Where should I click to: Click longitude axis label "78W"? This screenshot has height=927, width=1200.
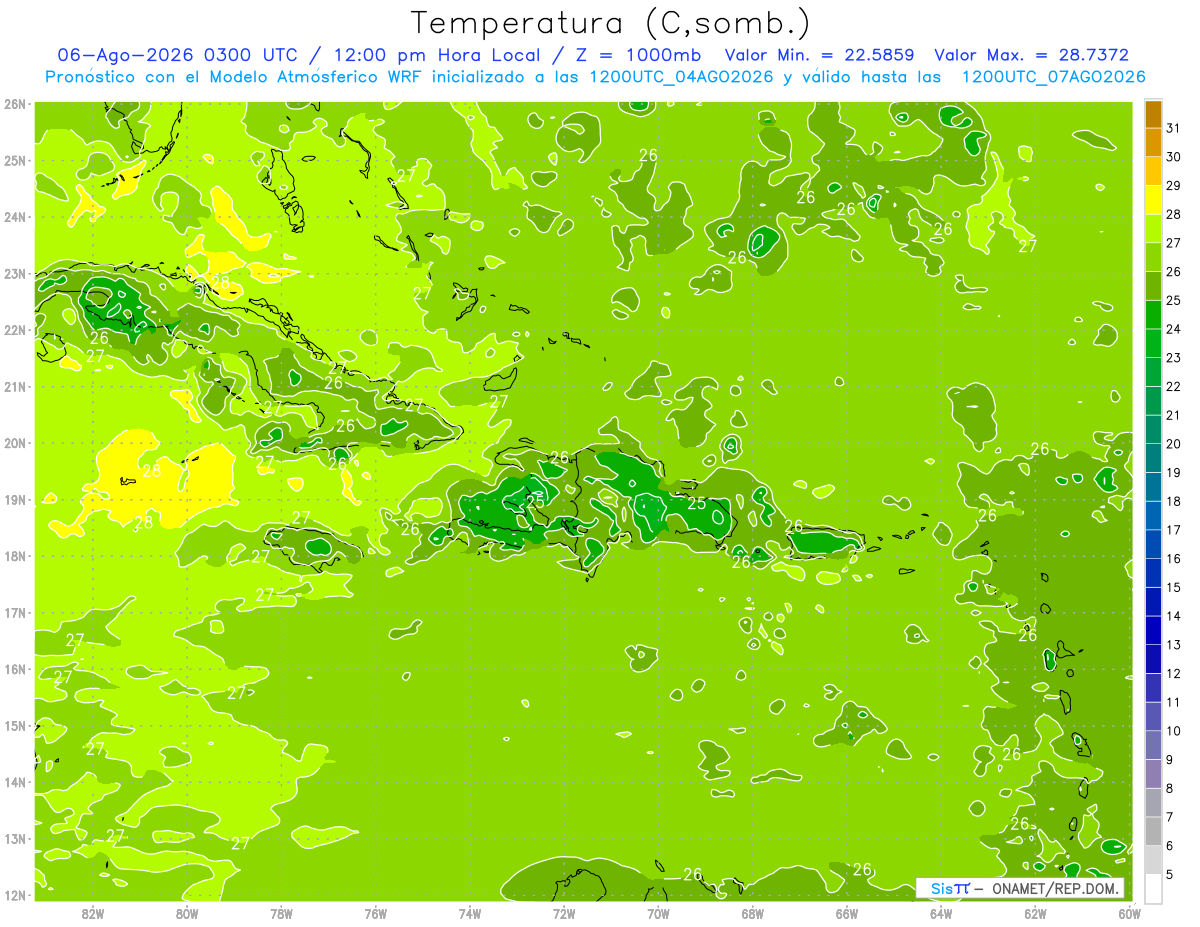click(281, 913)
